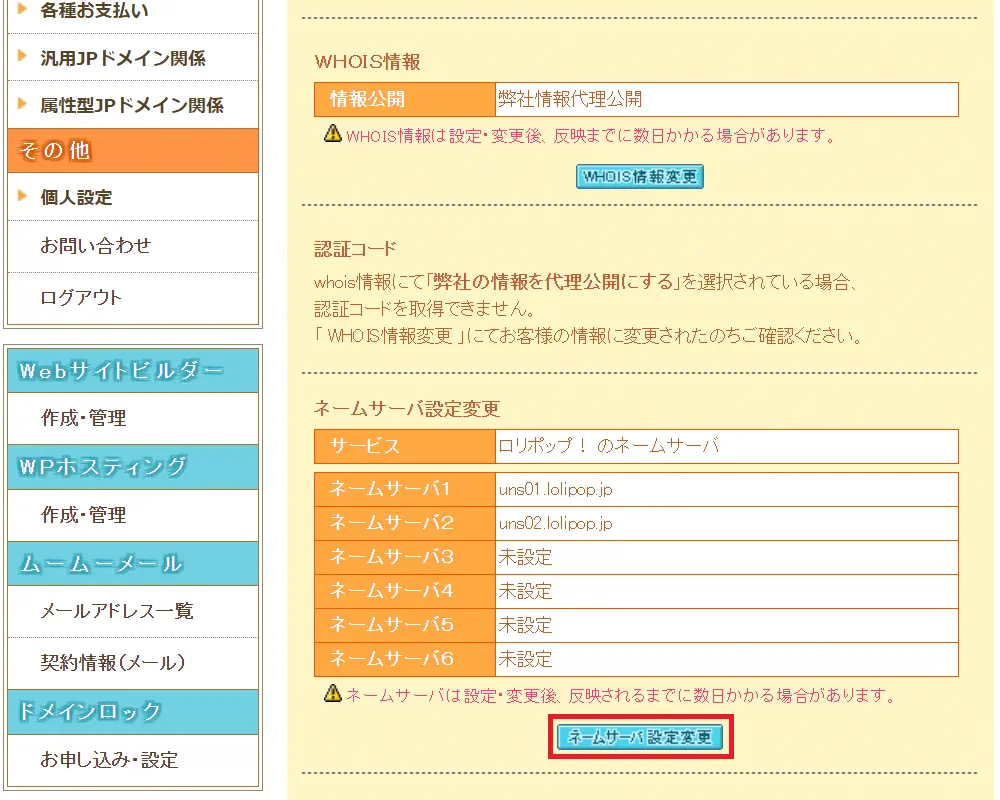Click the 弊社情報代理公開 field value

click(570, 99)
